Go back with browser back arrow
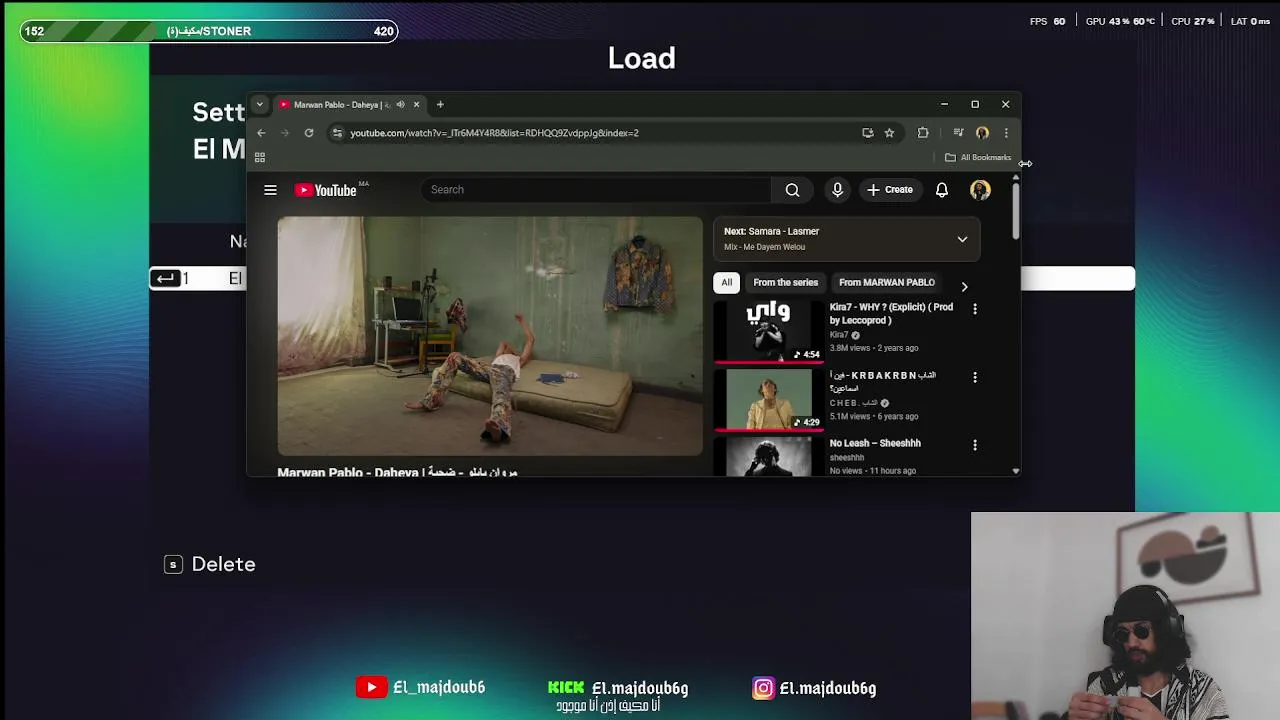 coord(261,133)
